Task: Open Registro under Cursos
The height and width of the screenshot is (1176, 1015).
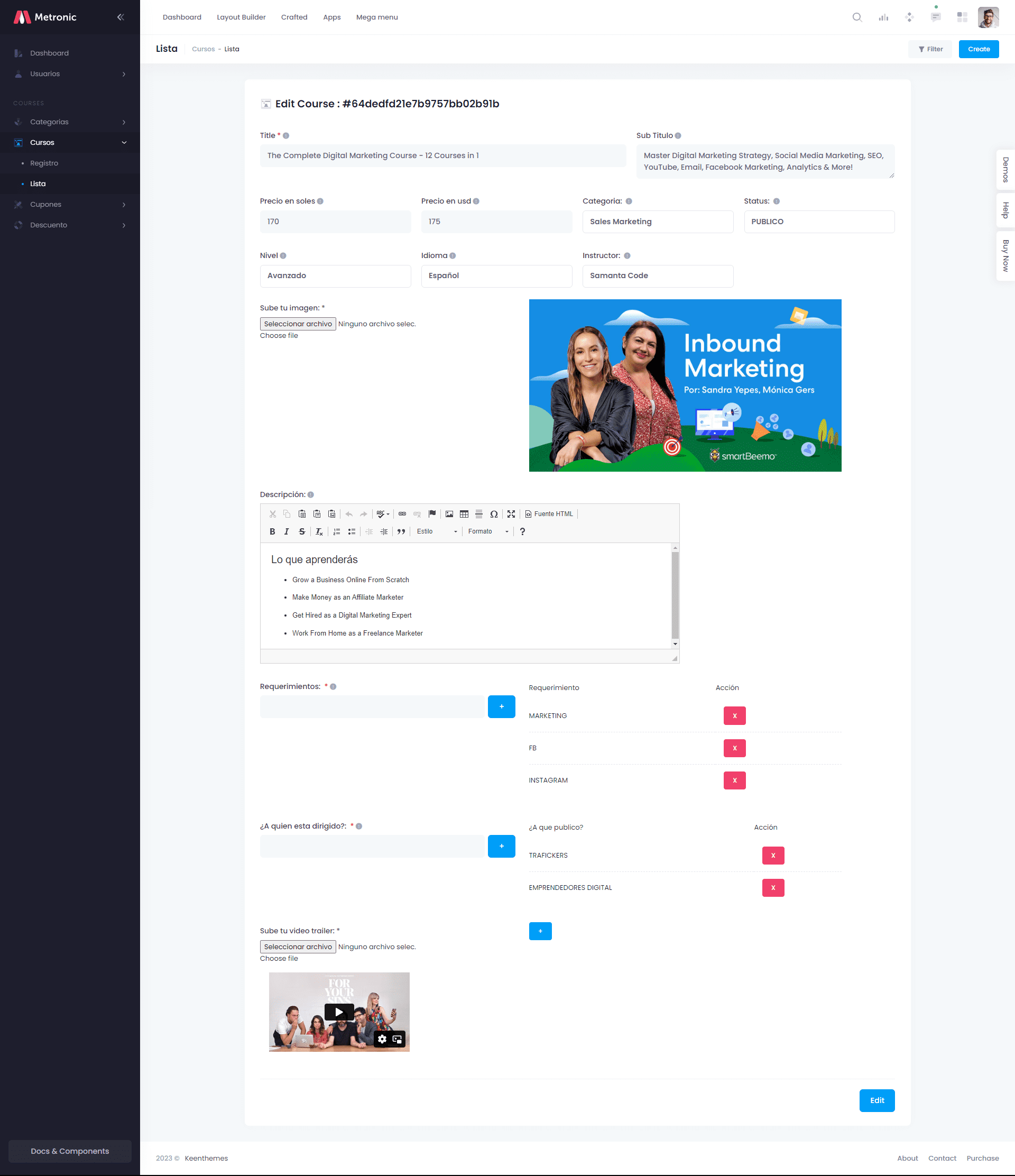Action: pos(44,163)
